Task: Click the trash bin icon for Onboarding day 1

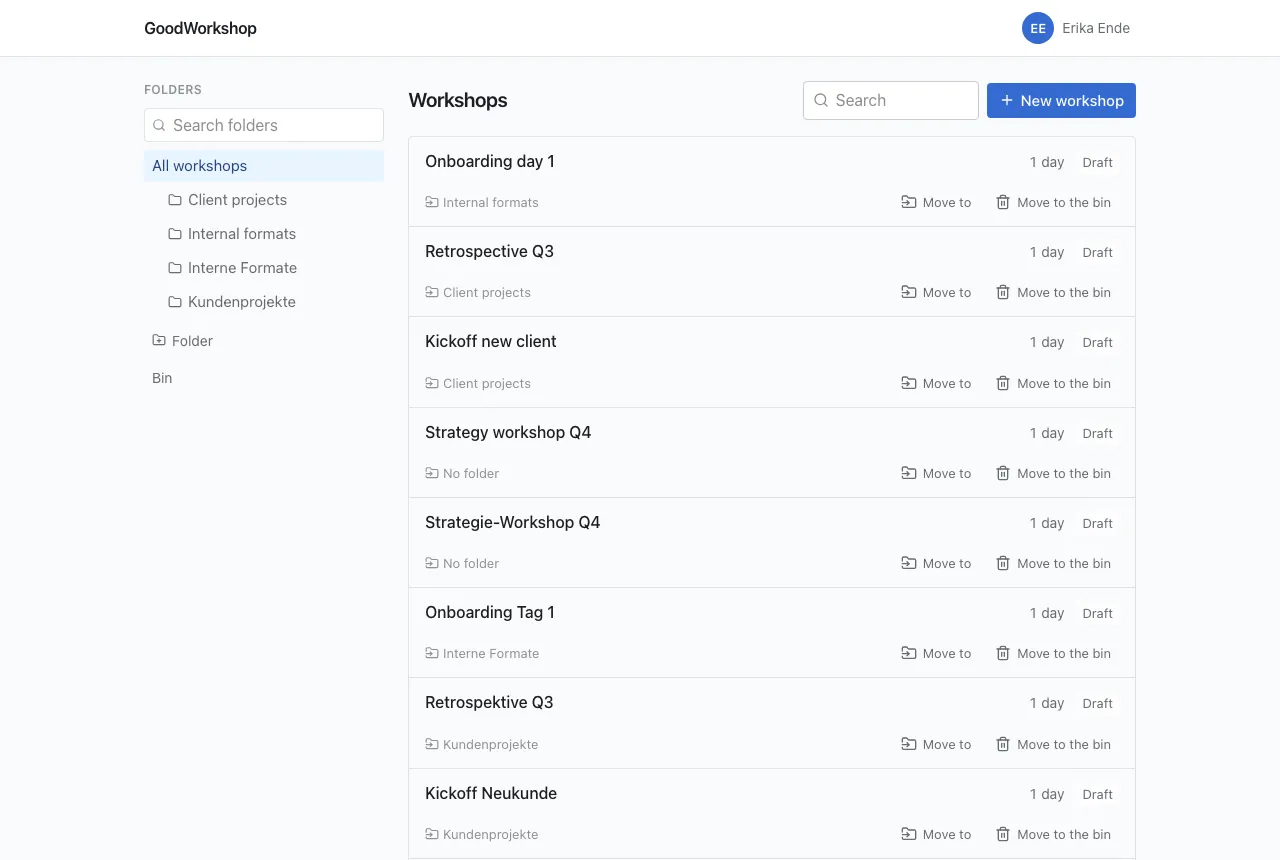Action: [x=1003, y=202]
